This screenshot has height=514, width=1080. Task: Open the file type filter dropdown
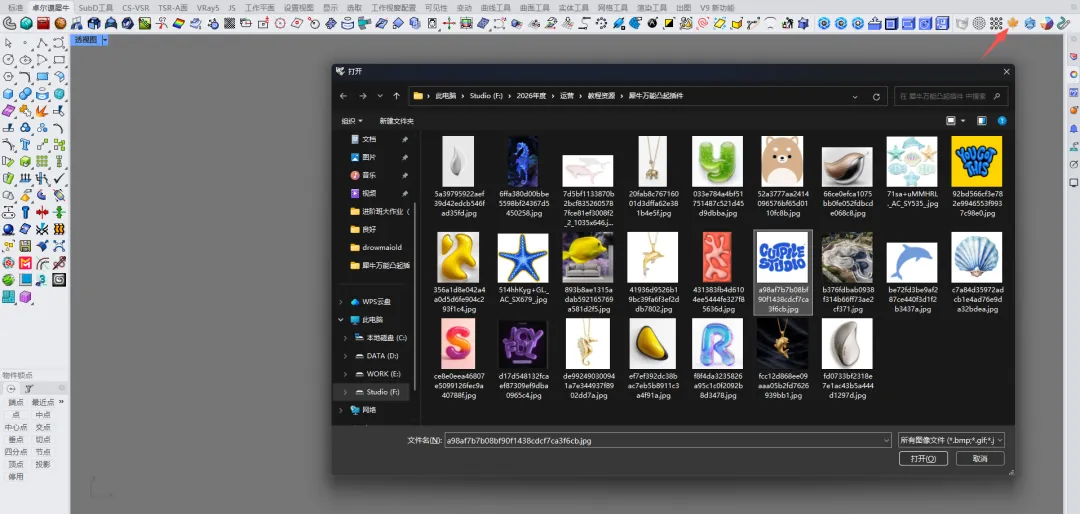pos(951,440)
